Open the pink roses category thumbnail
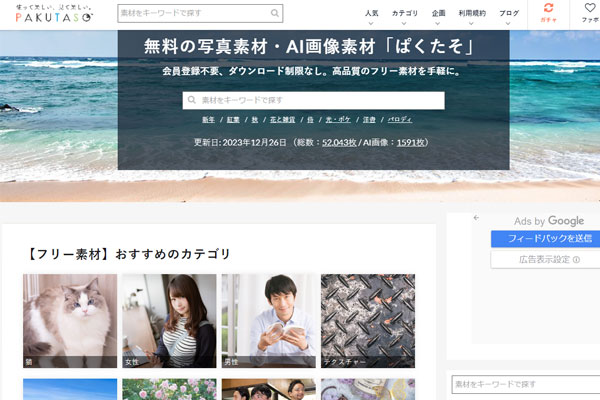The width and height of the screenshot is (600, 400). point(169,389)
